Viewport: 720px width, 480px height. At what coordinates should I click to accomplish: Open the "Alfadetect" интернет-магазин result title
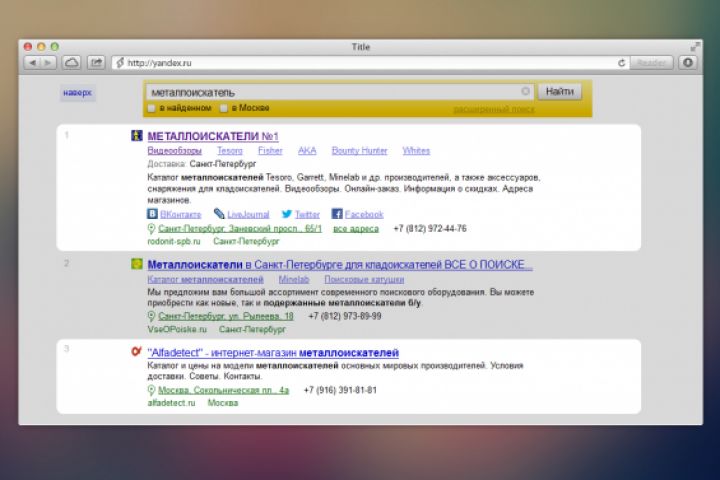point(273,353)
